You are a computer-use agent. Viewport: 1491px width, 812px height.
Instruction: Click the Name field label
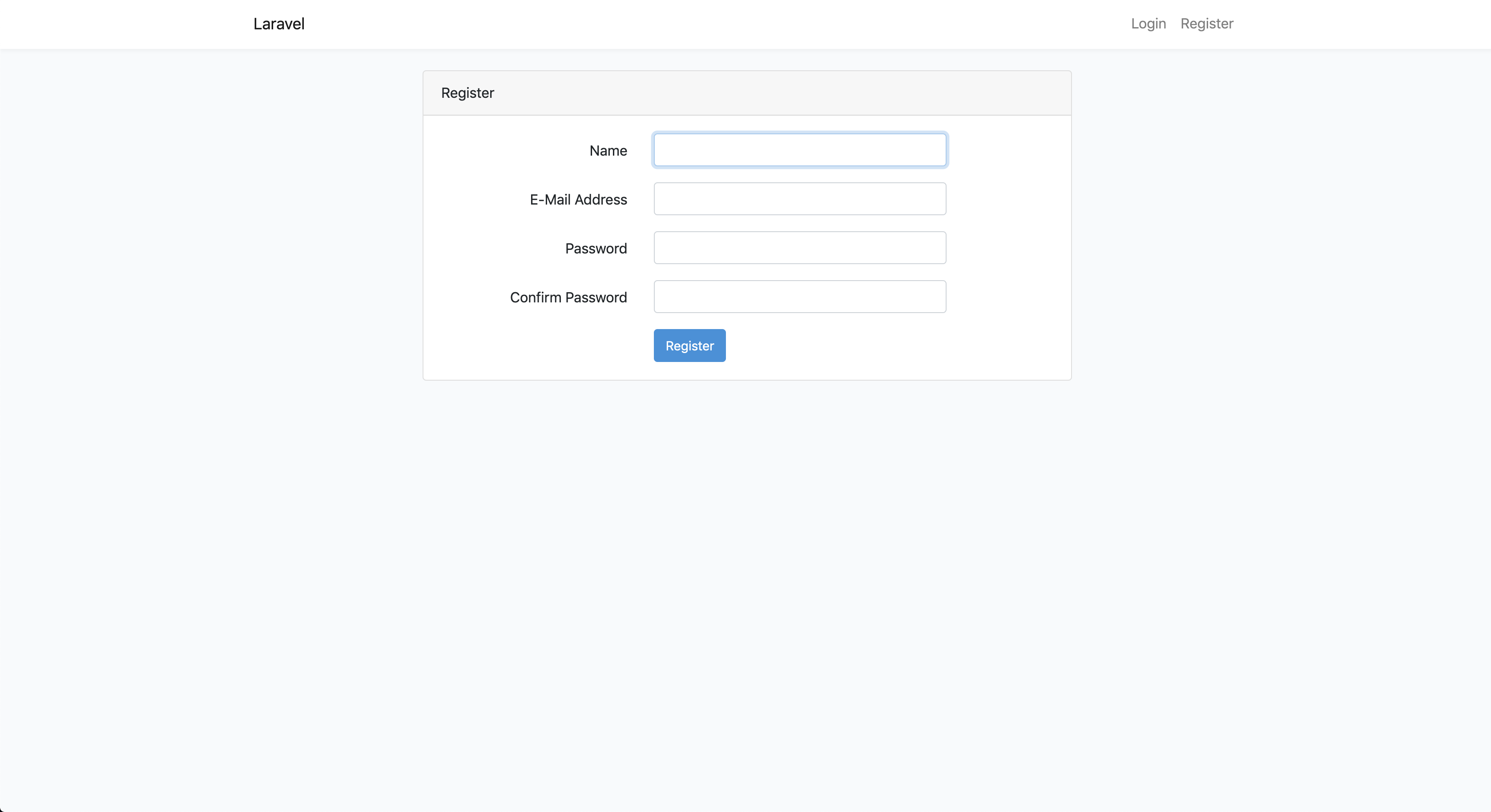point(608,150)
